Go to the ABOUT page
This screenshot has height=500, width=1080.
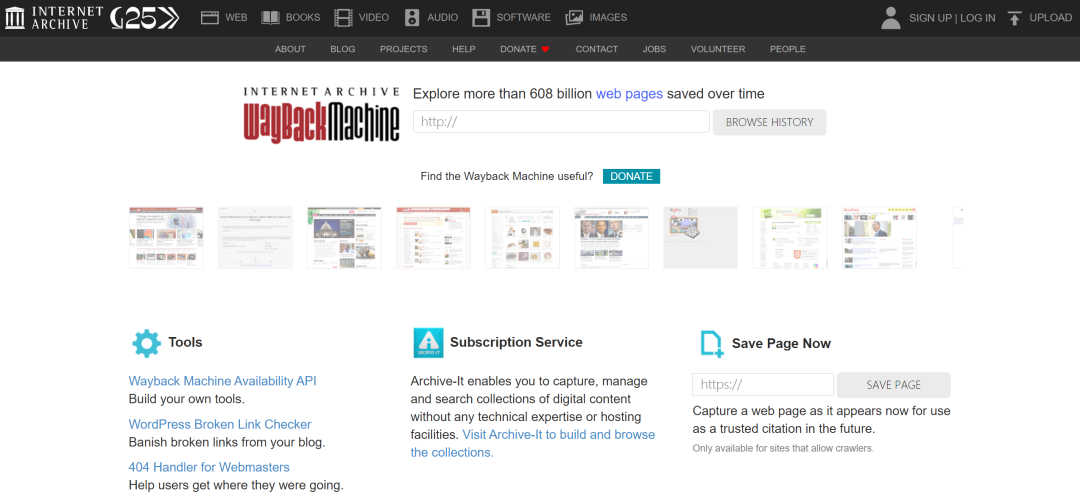click(x=290, y=49)
